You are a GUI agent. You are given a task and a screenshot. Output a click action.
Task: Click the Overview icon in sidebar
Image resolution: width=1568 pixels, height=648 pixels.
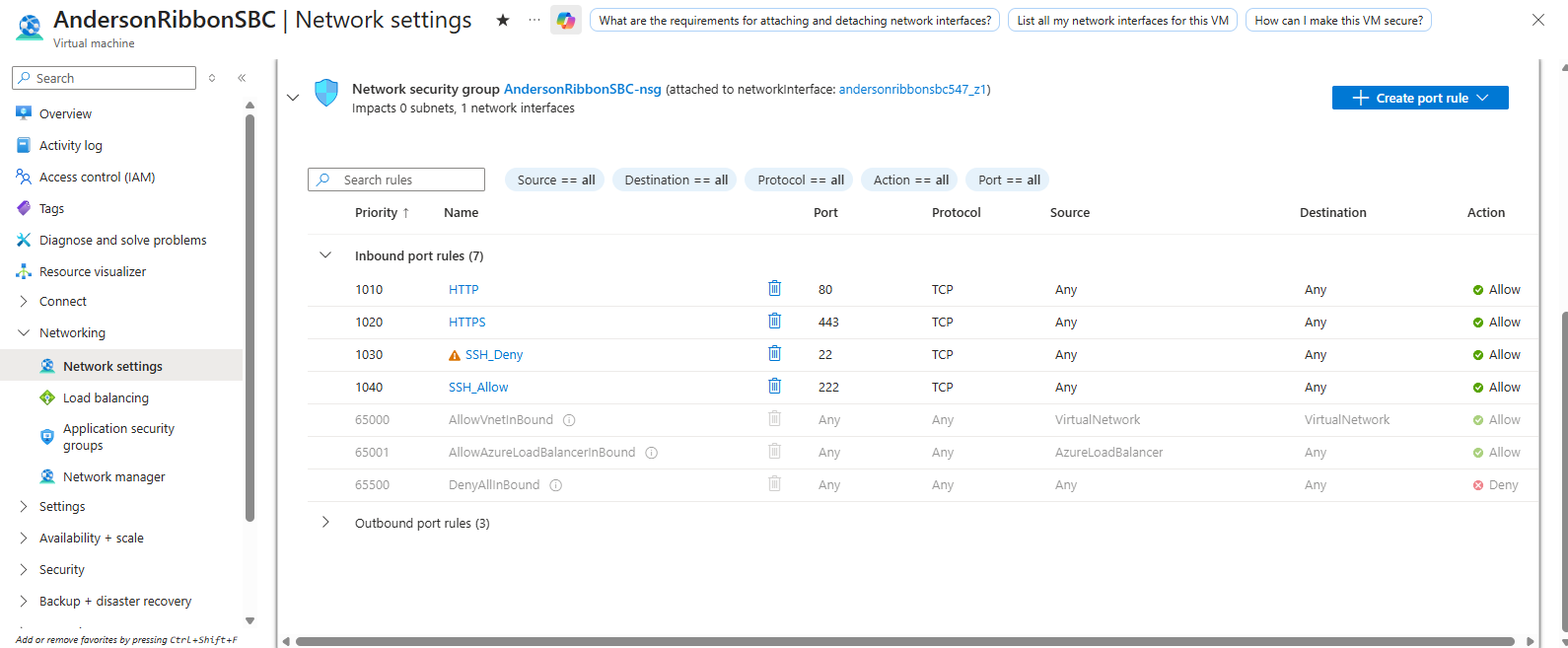[24, 113]
